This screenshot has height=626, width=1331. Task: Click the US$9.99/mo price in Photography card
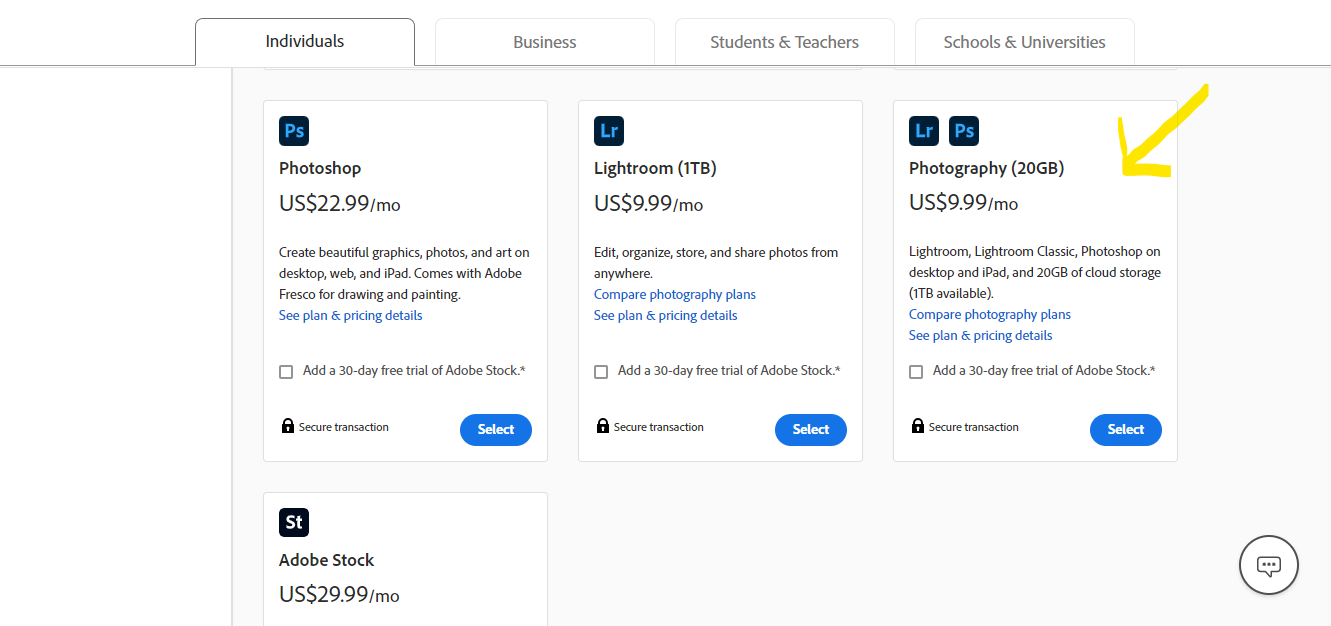(x=964, y=203)
